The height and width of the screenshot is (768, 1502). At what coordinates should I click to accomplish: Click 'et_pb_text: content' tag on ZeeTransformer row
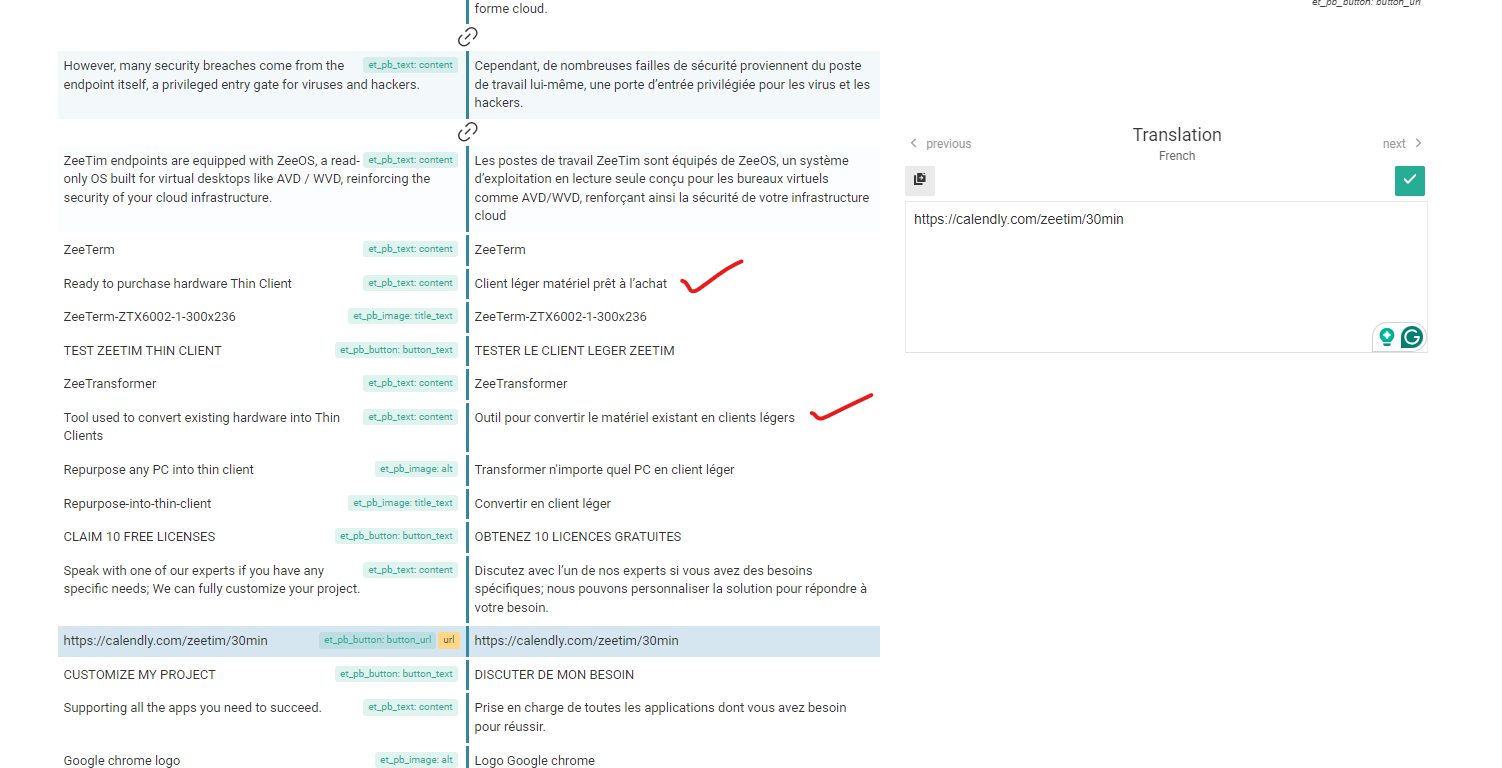410,383
